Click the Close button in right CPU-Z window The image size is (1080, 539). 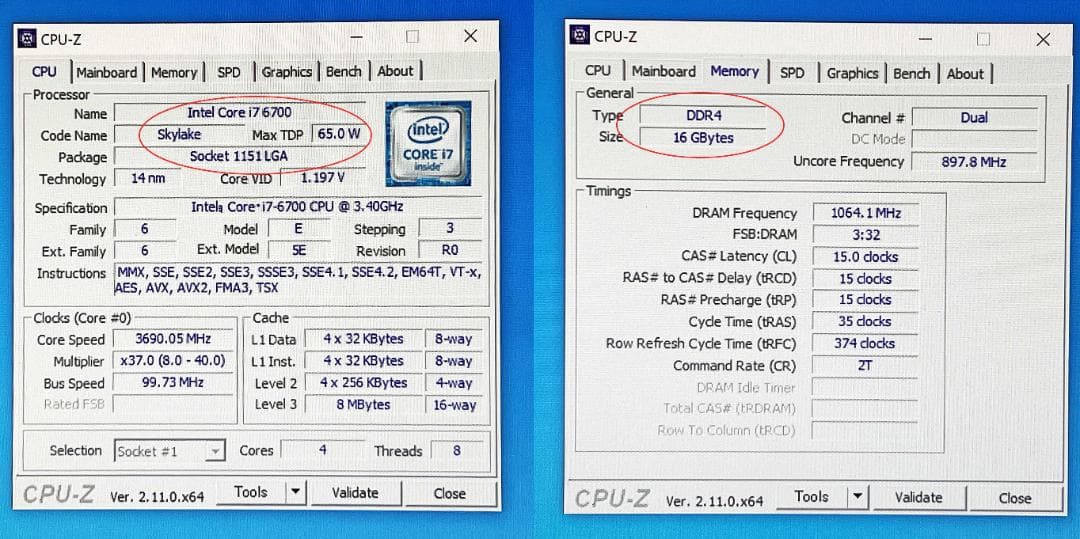(1015, 498)
